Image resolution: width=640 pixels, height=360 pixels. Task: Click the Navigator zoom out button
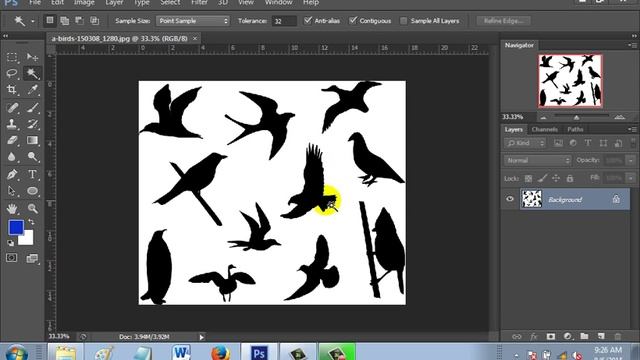pyautogui.click(x=543, y=118)
